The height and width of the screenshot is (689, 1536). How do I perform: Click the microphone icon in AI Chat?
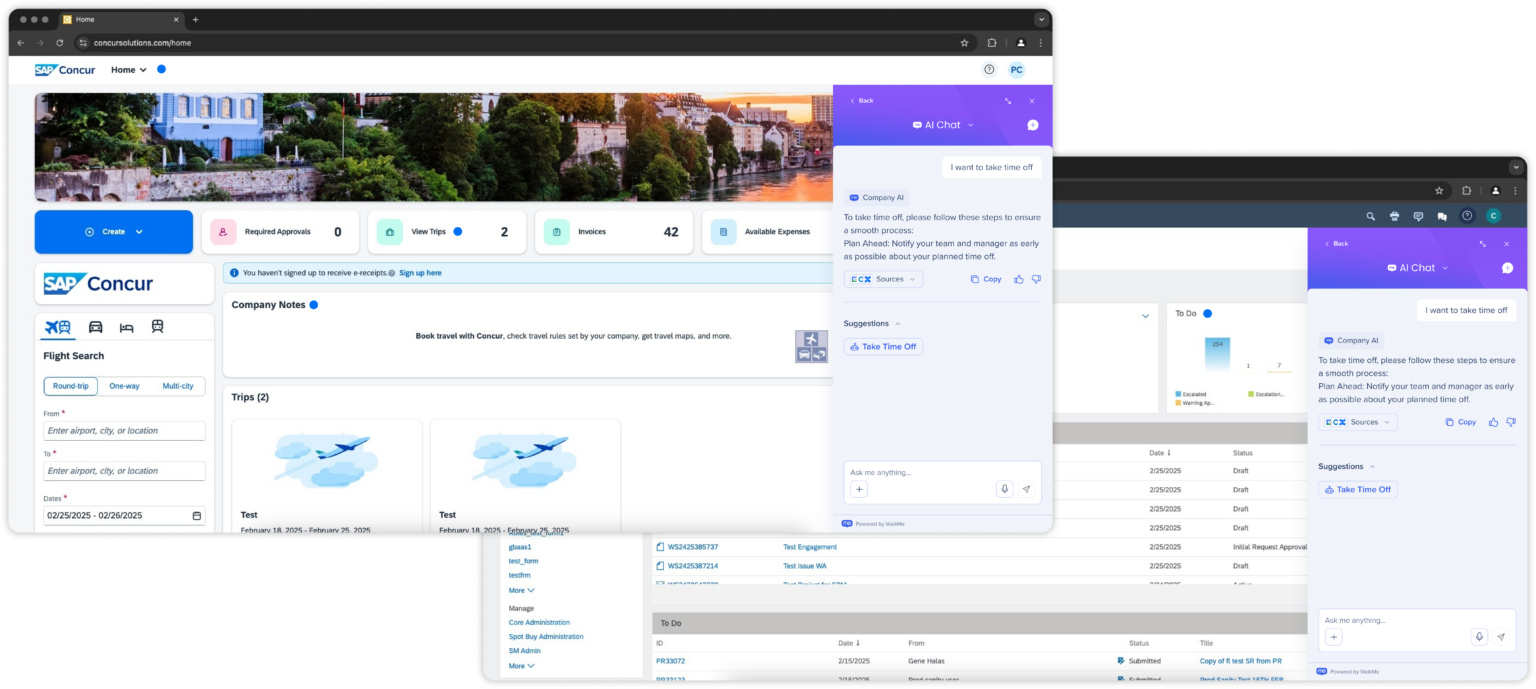(1004, 489)
